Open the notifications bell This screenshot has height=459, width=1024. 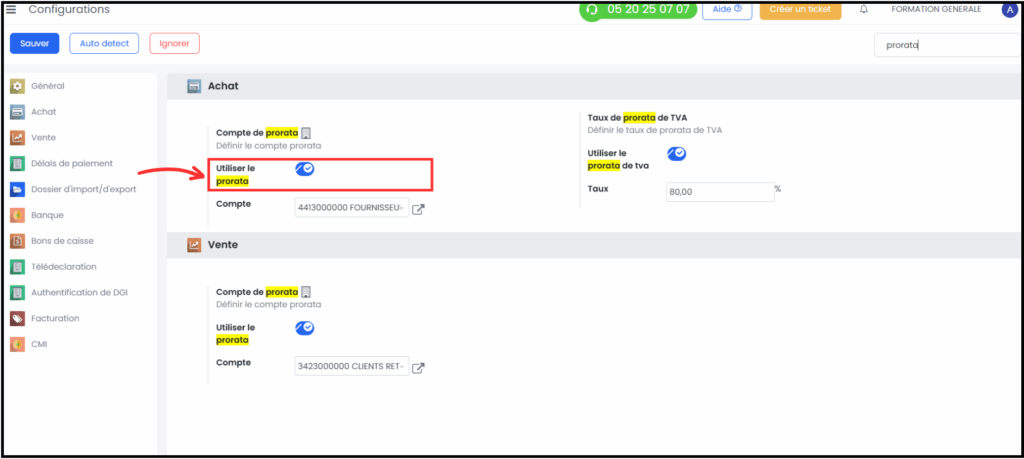(x=864, y=10)
